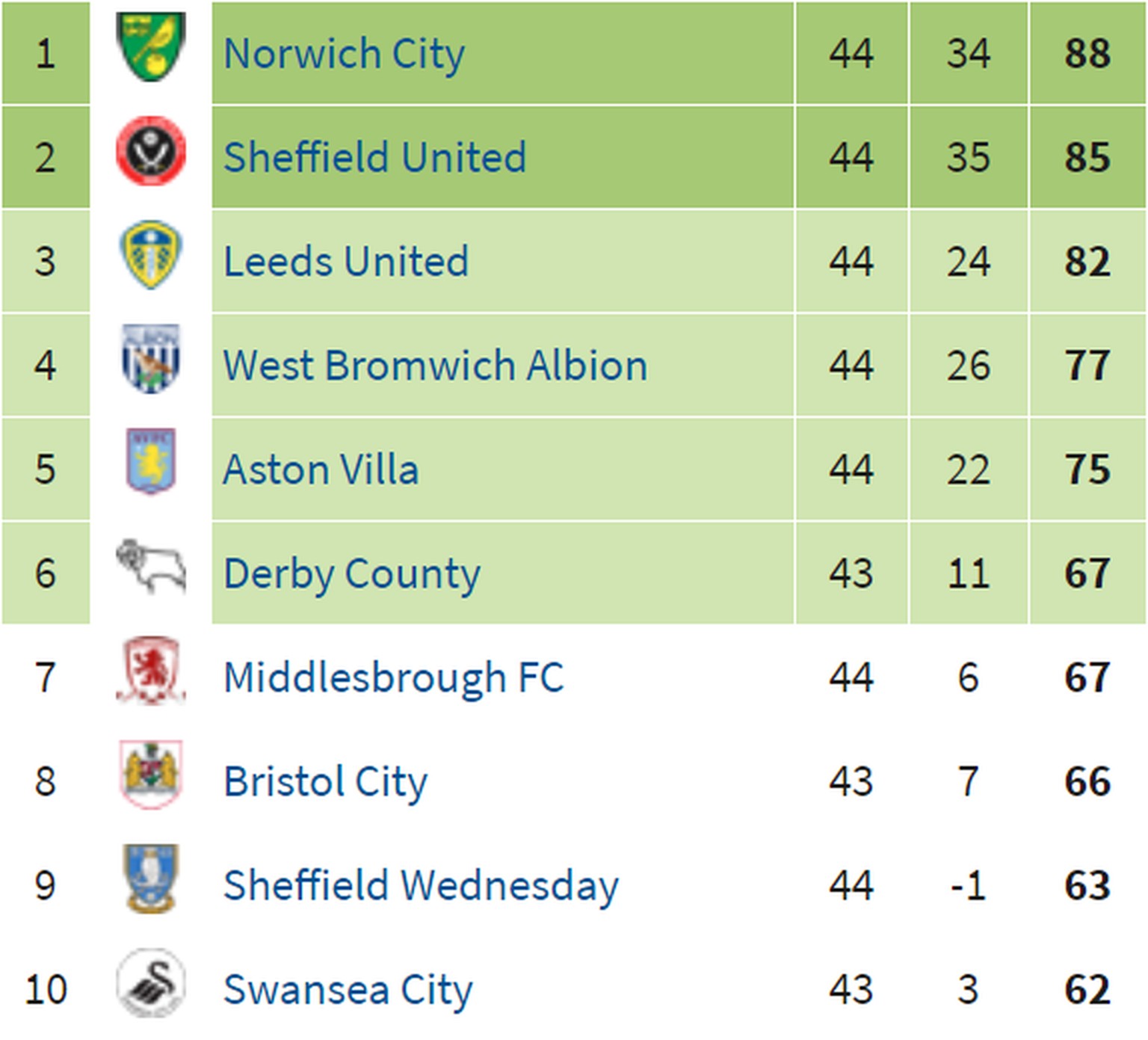Click the Sheffield Wednesday owl crest
The height and width of the screenshot is (1040, 1148).
click(x=151, y=879)
